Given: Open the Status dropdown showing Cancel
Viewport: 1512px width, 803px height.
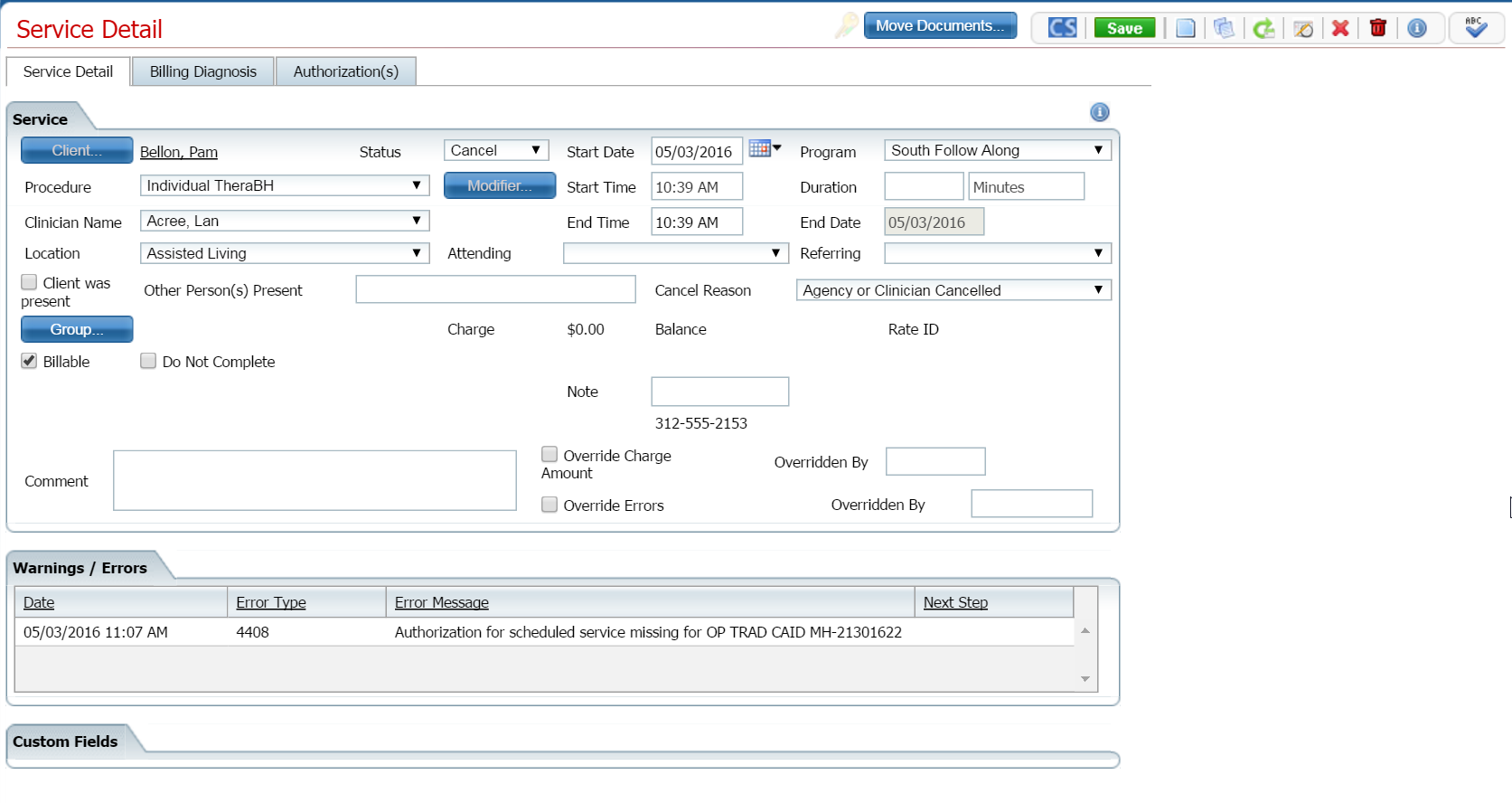Looking at the screenshot, I should 495,151.
